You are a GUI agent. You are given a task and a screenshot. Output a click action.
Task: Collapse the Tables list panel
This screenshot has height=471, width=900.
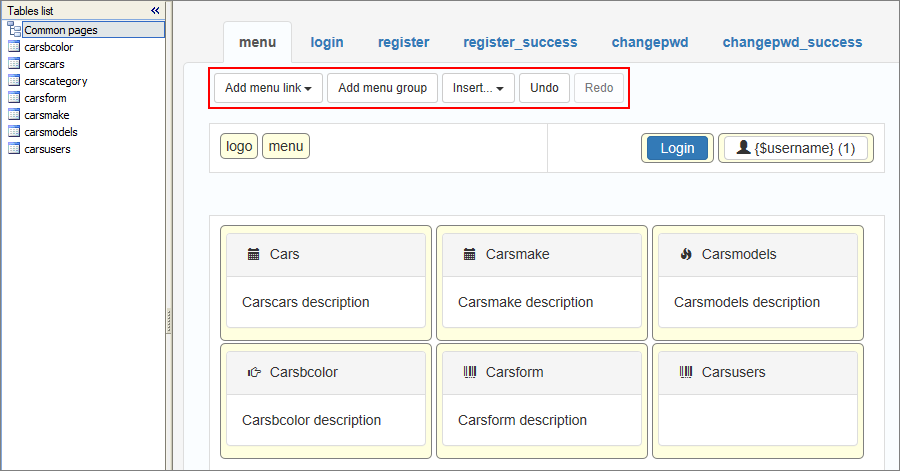[x=155, y=10]
